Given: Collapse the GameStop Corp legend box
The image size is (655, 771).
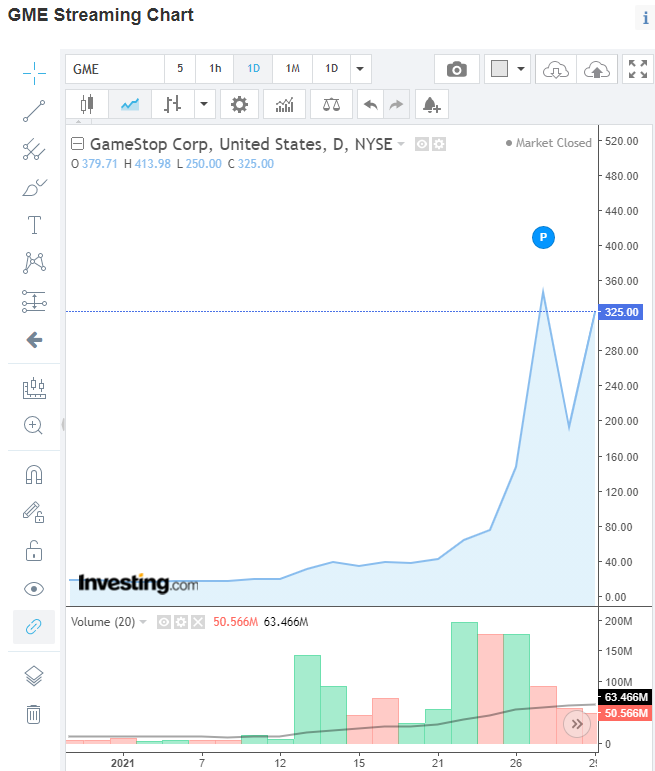Looking at the screenshot, I should click(x=77, y=144).
